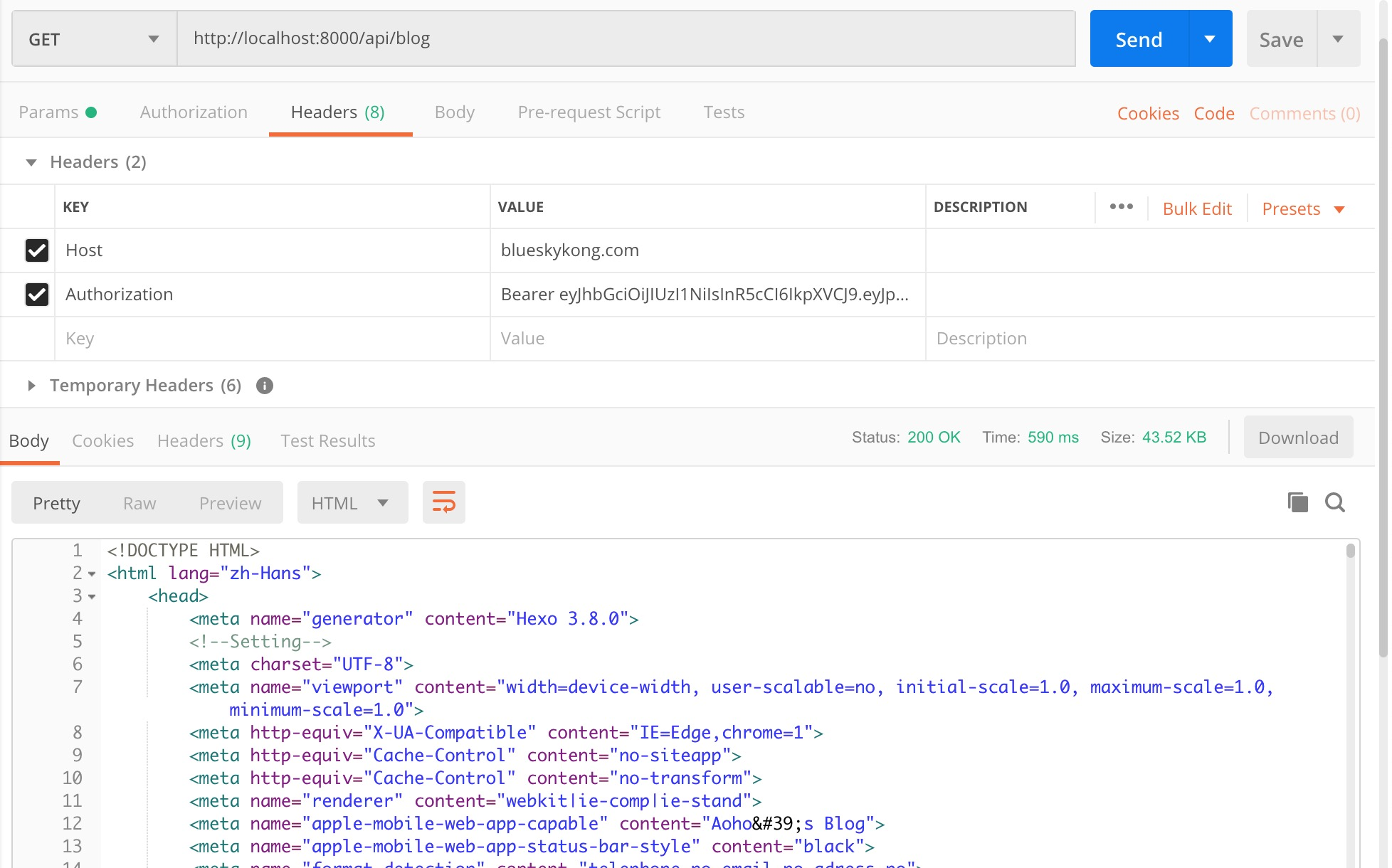The height and width of the screenshot is (868, 1392).
Task: Open the GET method dropdown
Action: pos(94,39)
